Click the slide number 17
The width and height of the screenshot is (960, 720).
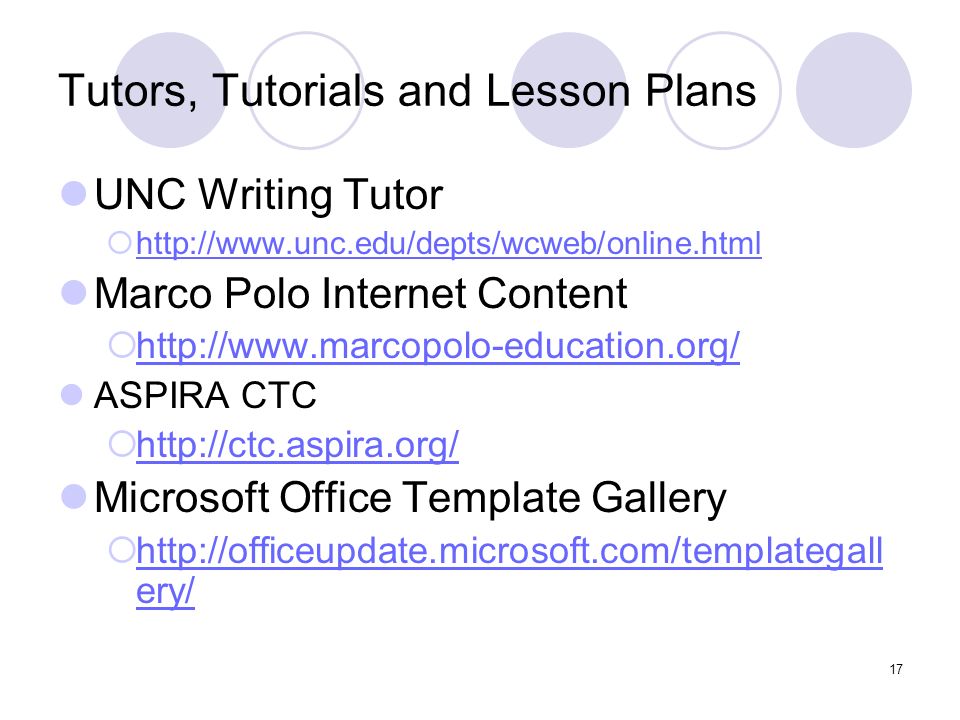896,669
